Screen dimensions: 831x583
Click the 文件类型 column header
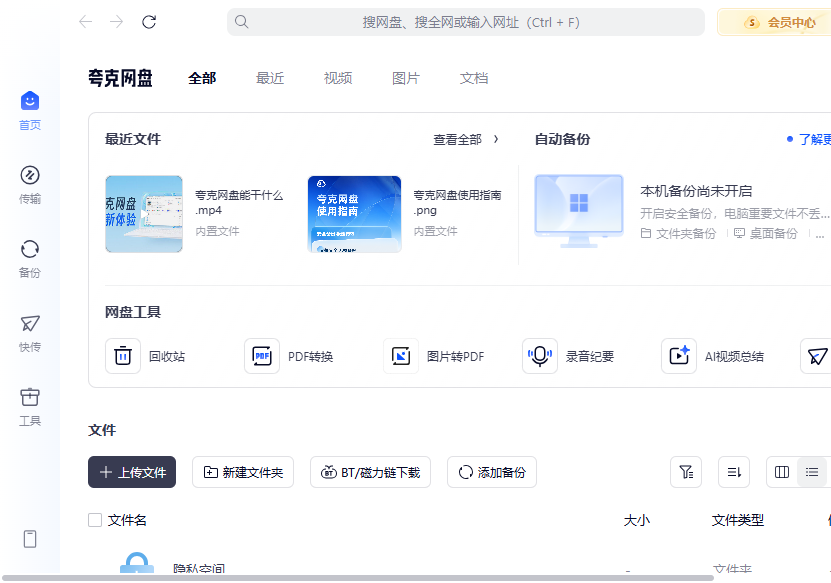(738, 520)
